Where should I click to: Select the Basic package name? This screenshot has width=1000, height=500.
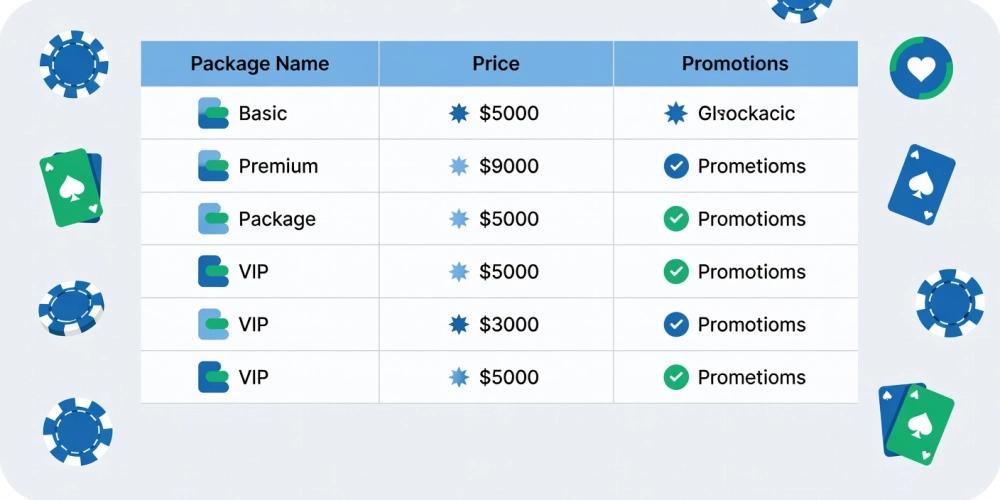click(x=263, y=114)
